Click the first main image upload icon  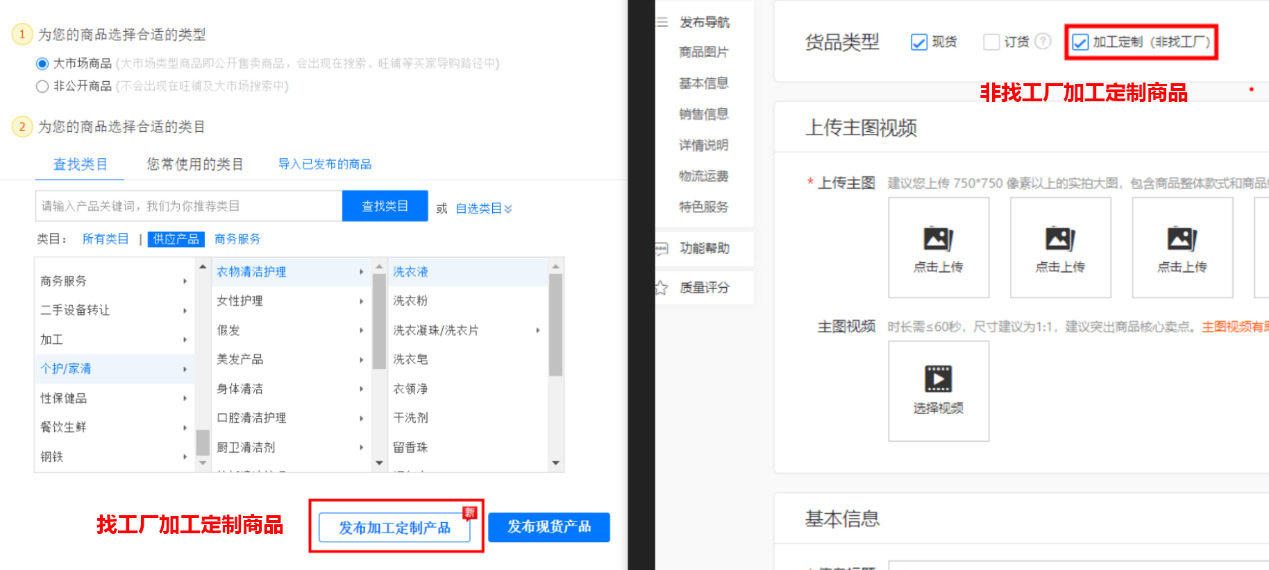[937, 238]
